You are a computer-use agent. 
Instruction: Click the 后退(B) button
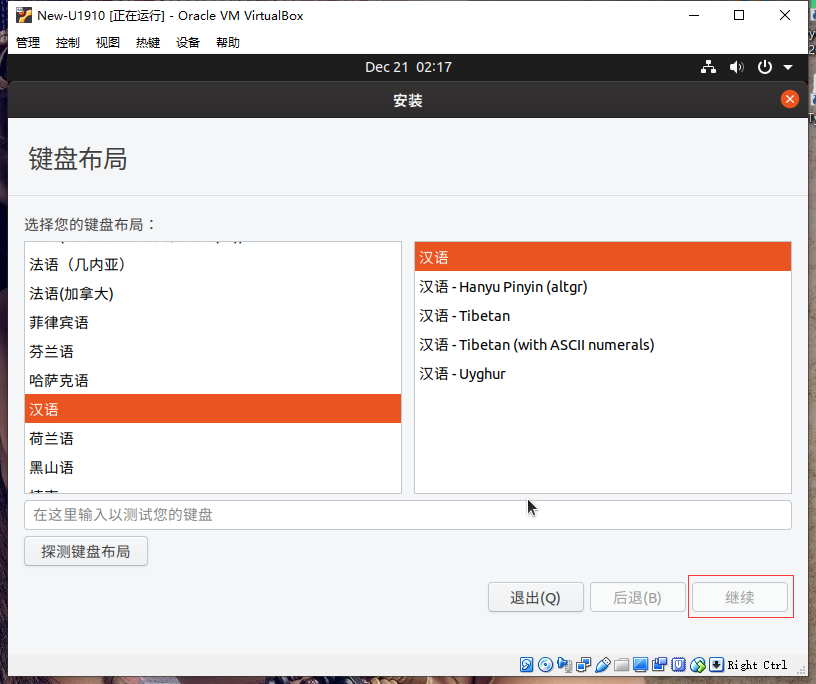(638, 597)
